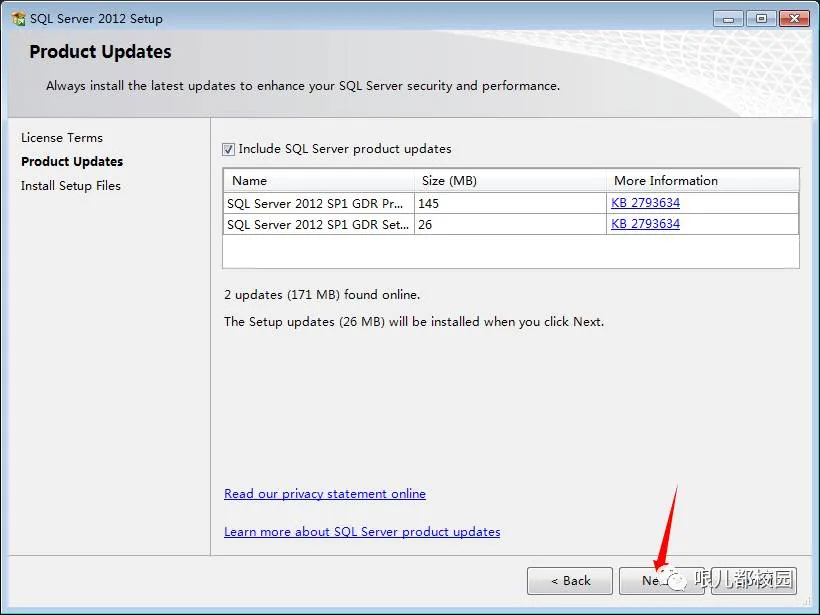The width and height of the screenshot is (820, 615).
Task: Minimize the SQL Server 2012 Setup window
Action: coord(728,19)
